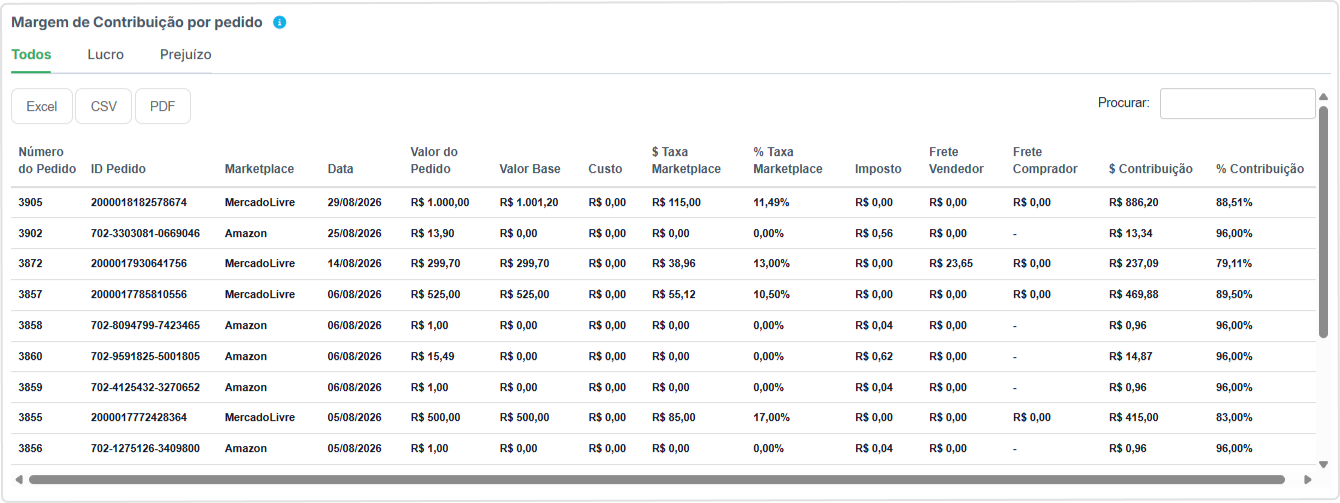Click the date 29/08/2026
1340x503 pixels.
coord(355,202)
